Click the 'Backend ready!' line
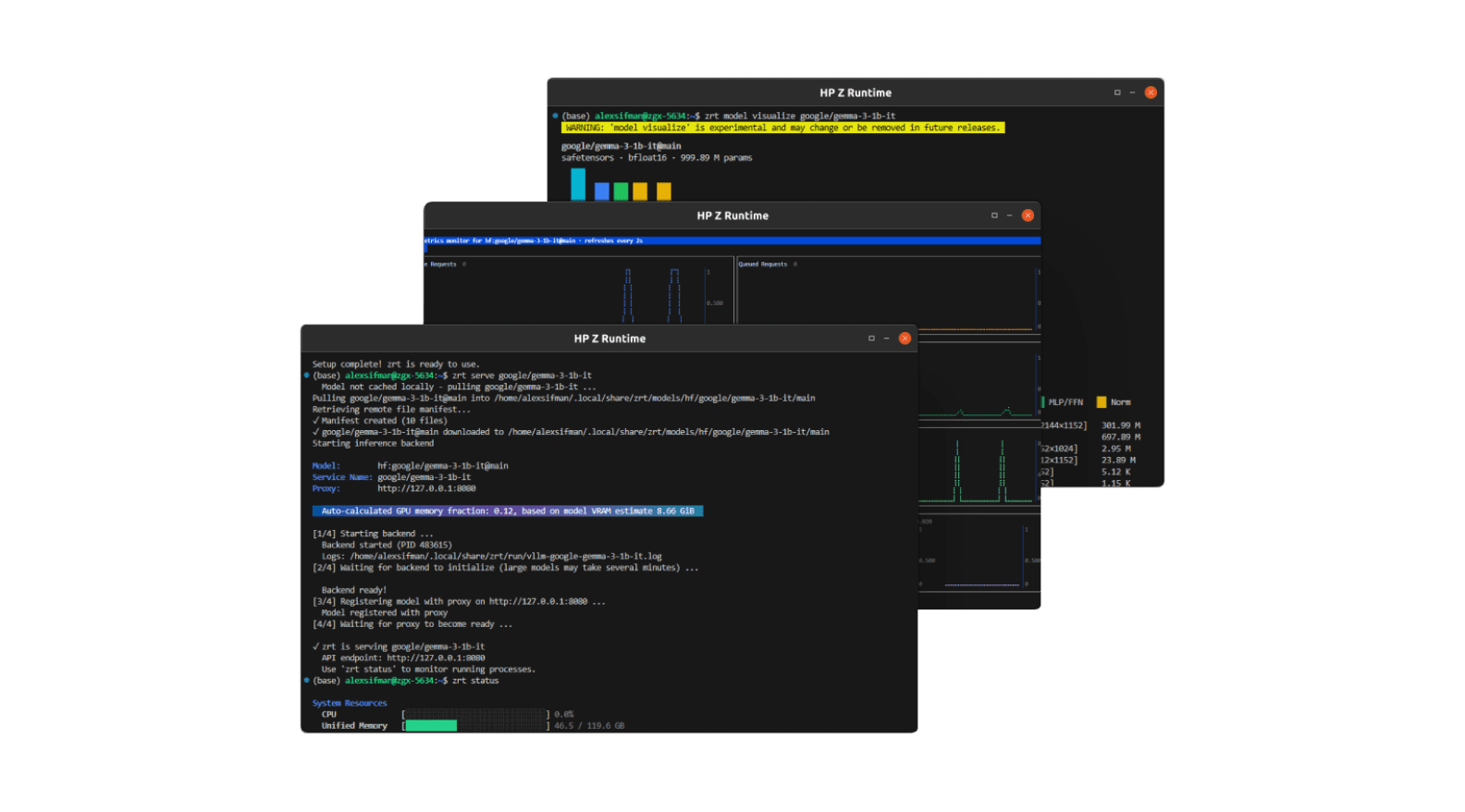 [x=354, y=590]
